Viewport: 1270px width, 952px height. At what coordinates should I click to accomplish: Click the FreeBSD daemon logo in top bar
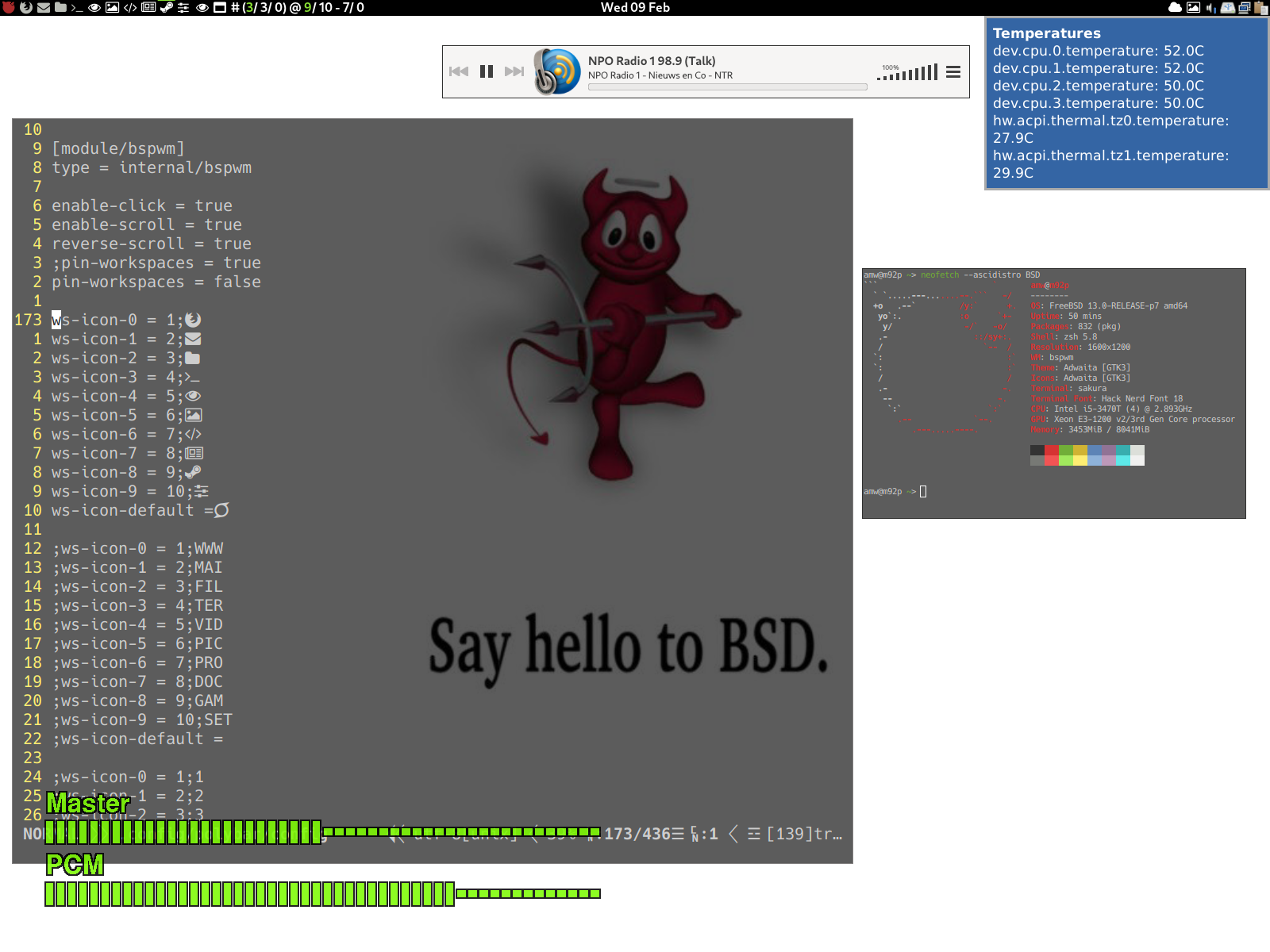(x=9, y=7)
